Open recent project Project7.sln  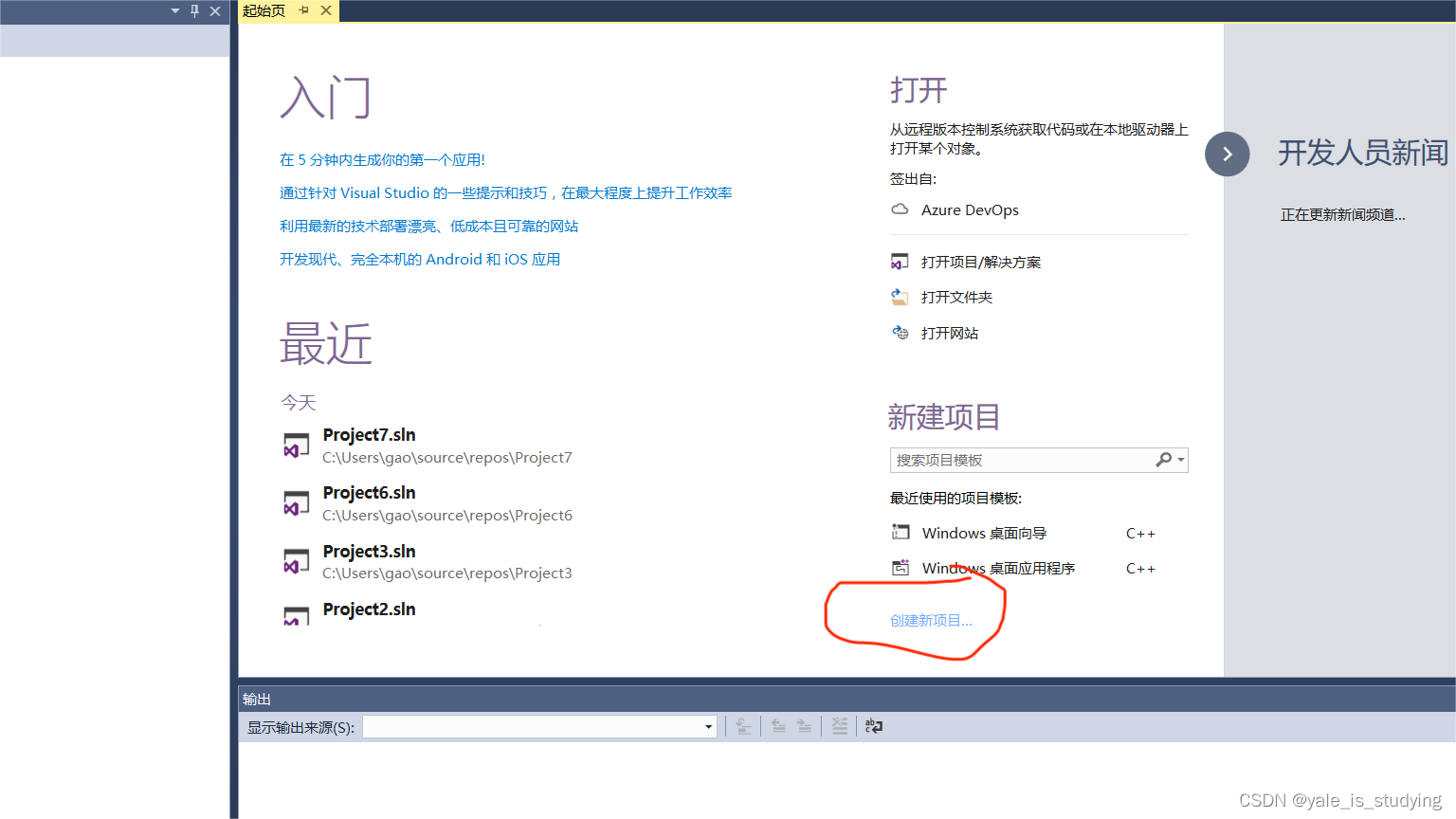pos(369,435)
